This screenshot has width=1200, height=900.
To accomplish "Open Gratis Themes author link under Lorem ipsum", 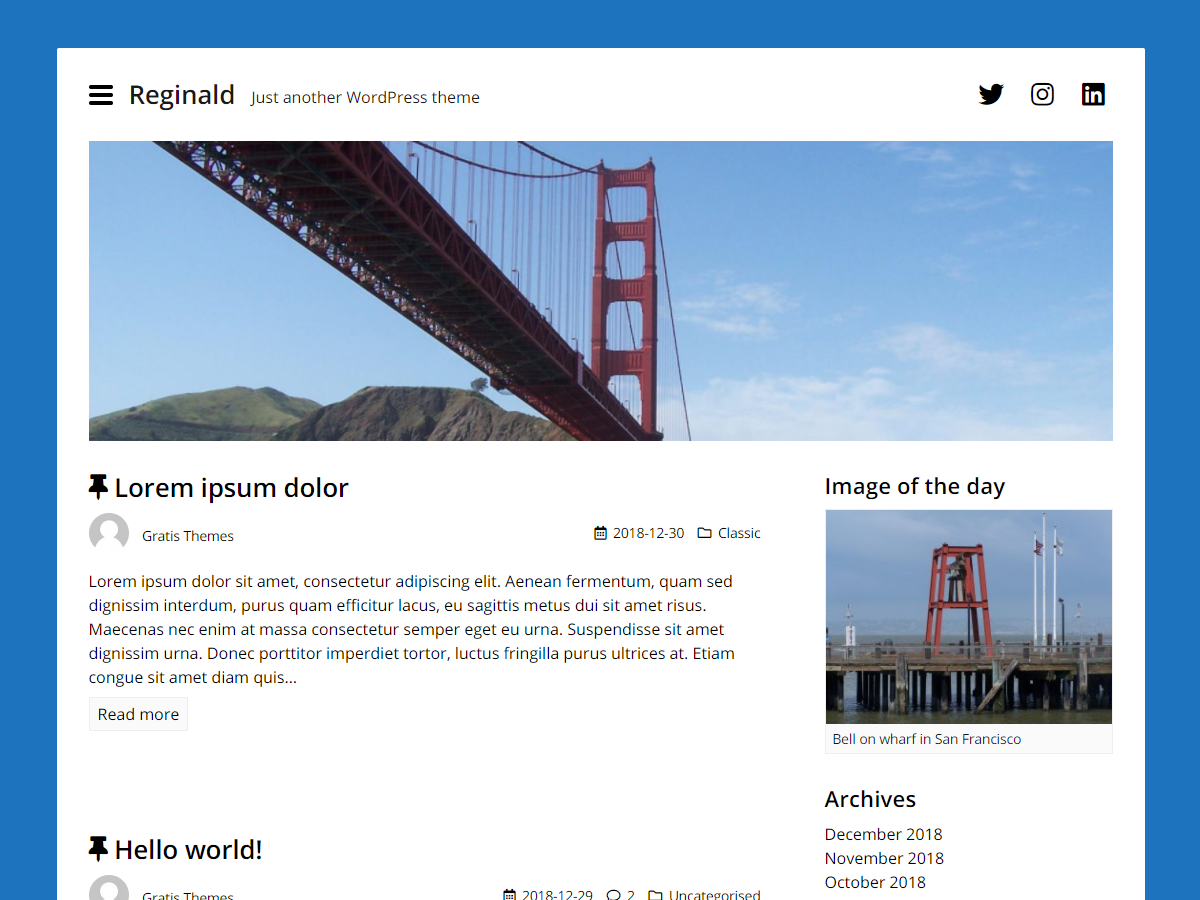I will tap(188, 536).
